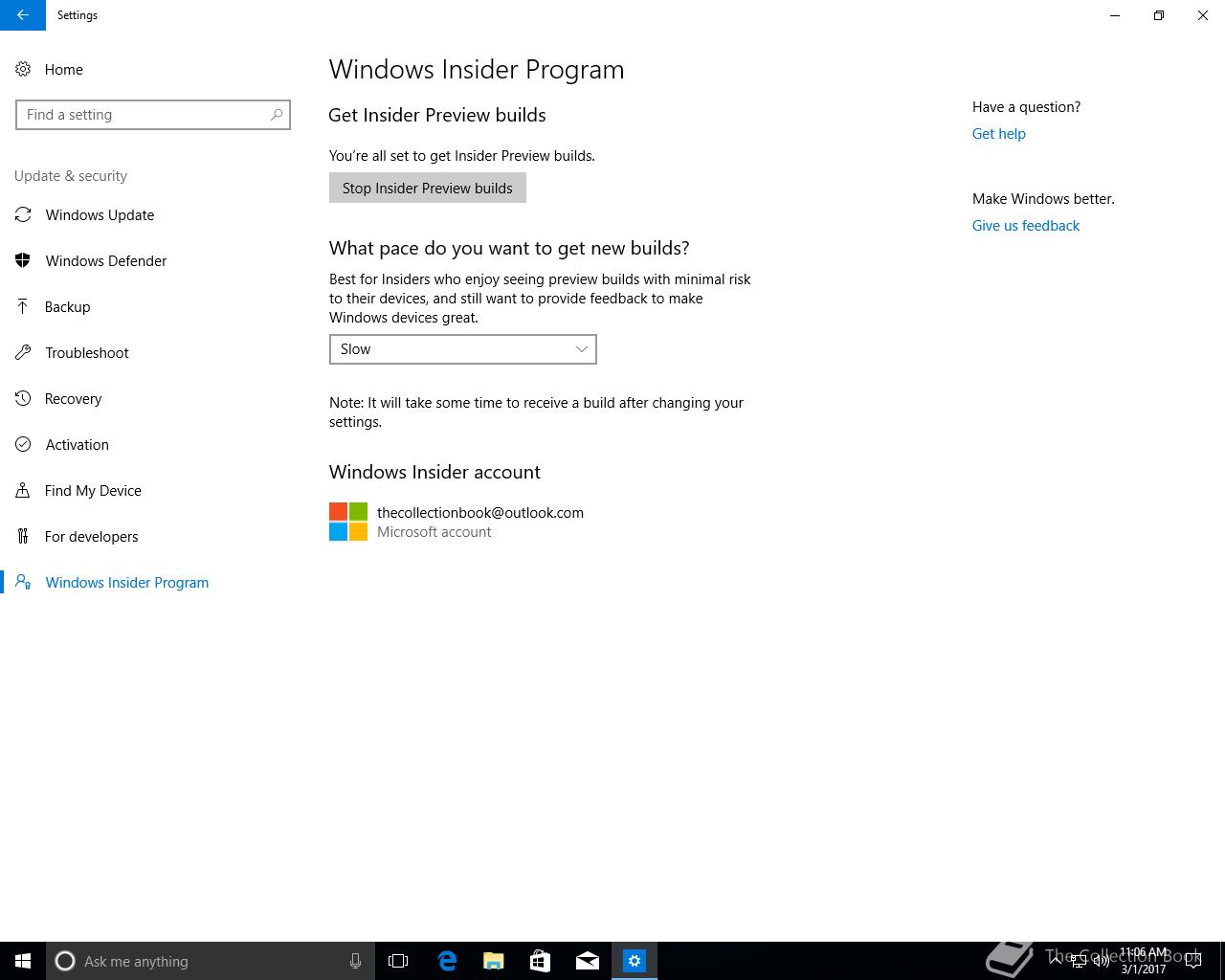Open the Action Center notifications icon
This screenshot has width=1225, height=980.
tap(1193, 961)
